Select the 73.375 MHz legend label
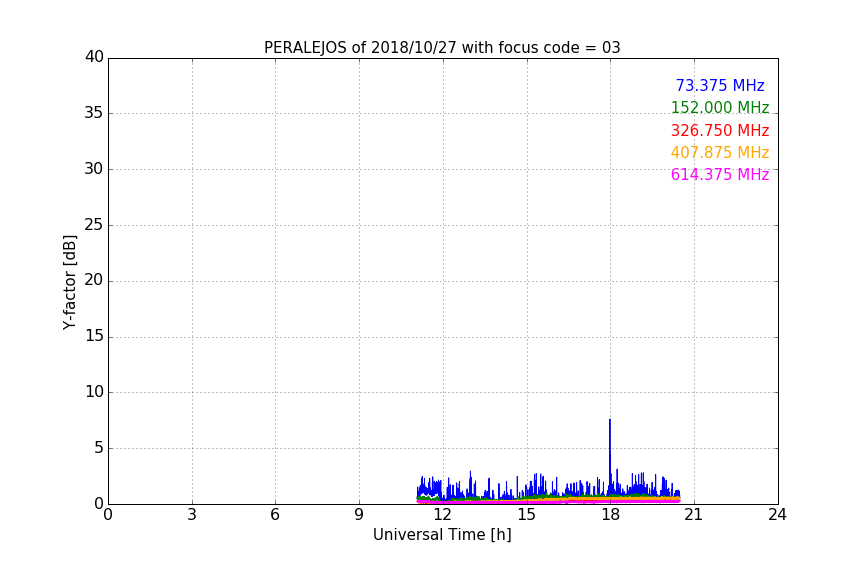This screenshot has width=864, height=576. pyautogui.click(x=720, y=85)
